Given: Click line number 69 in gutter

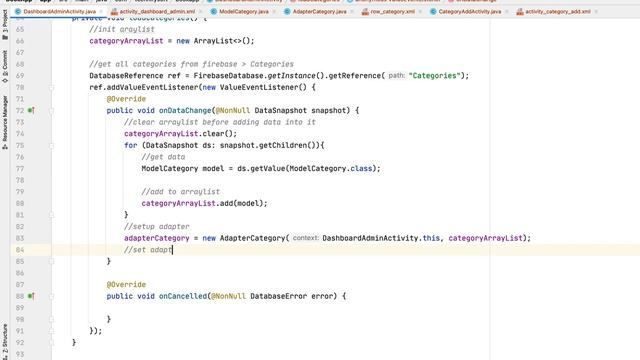Looking at the screenshot, I should (20, 76).
